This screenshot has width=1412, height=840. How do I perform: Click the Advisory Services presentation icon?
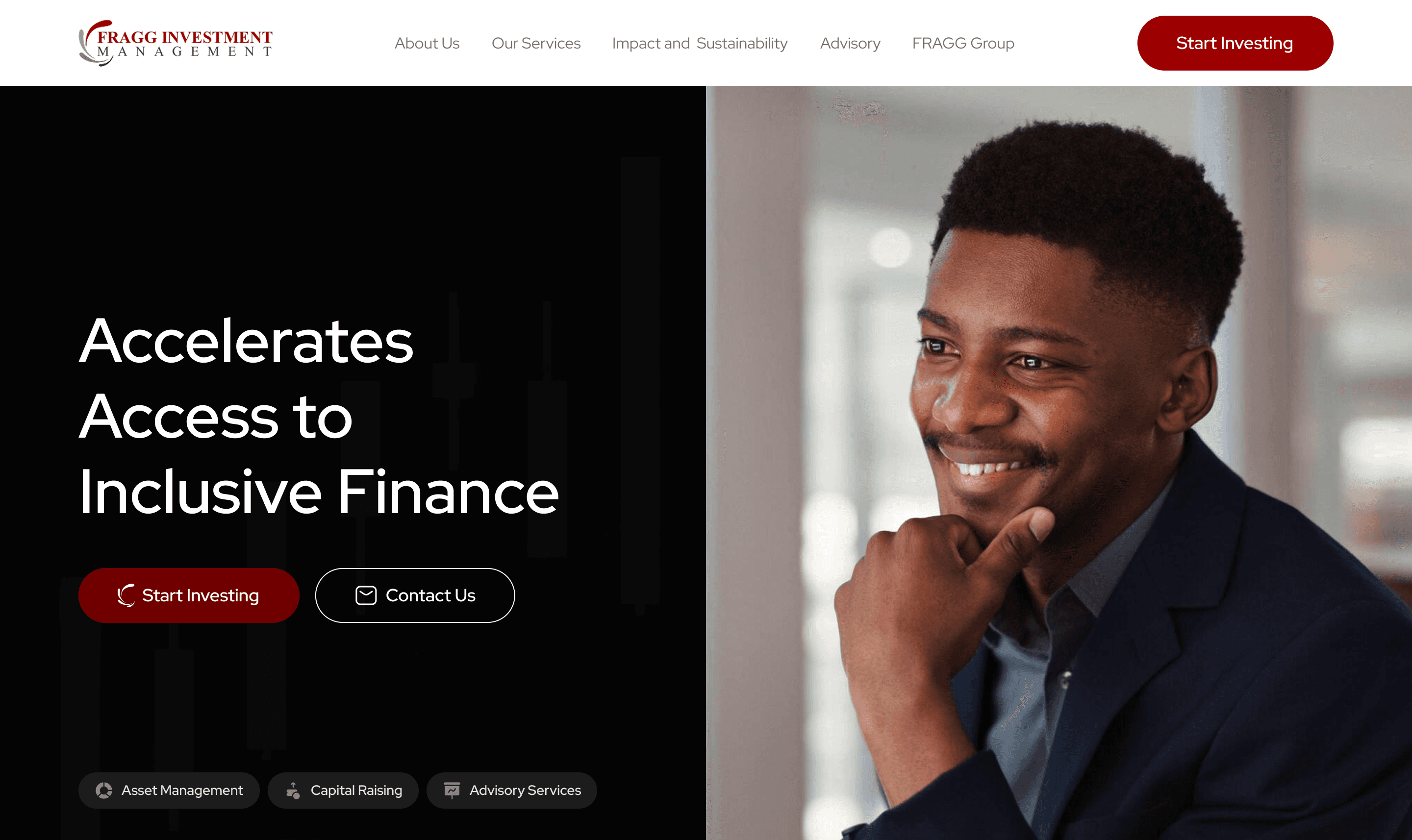pos(452,790)
